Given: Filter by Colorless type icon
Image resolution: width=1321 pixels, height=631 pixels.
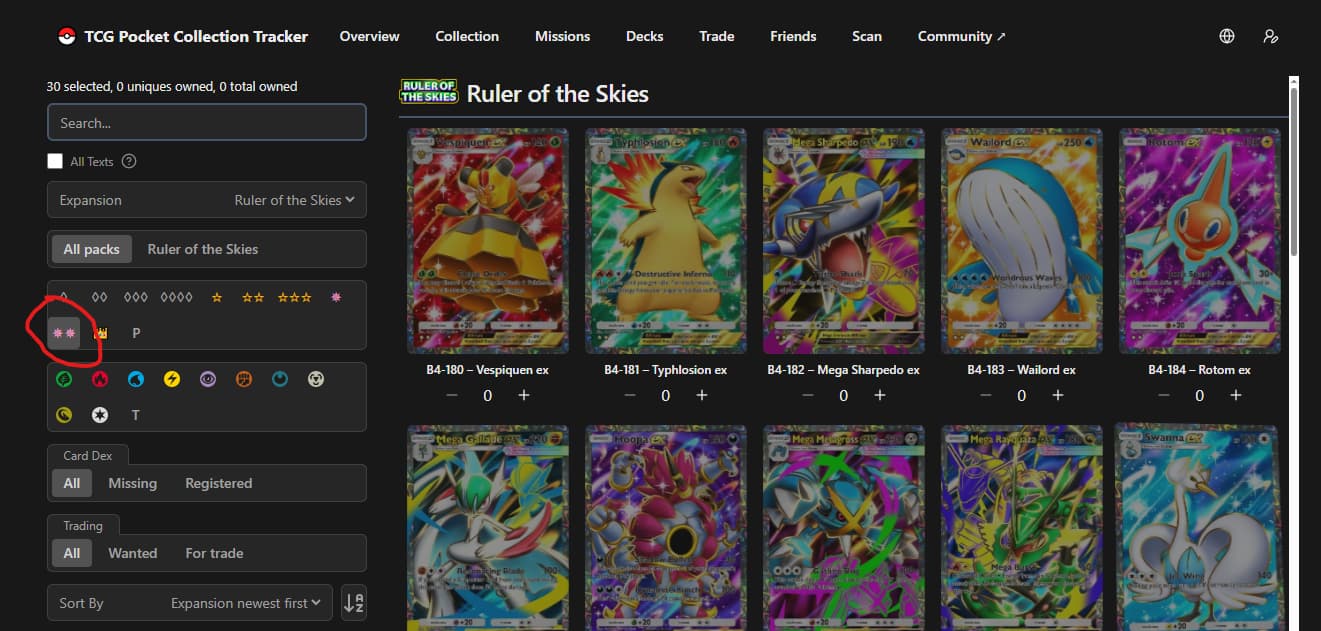Looking at the screenshot, I should (100, 414).
